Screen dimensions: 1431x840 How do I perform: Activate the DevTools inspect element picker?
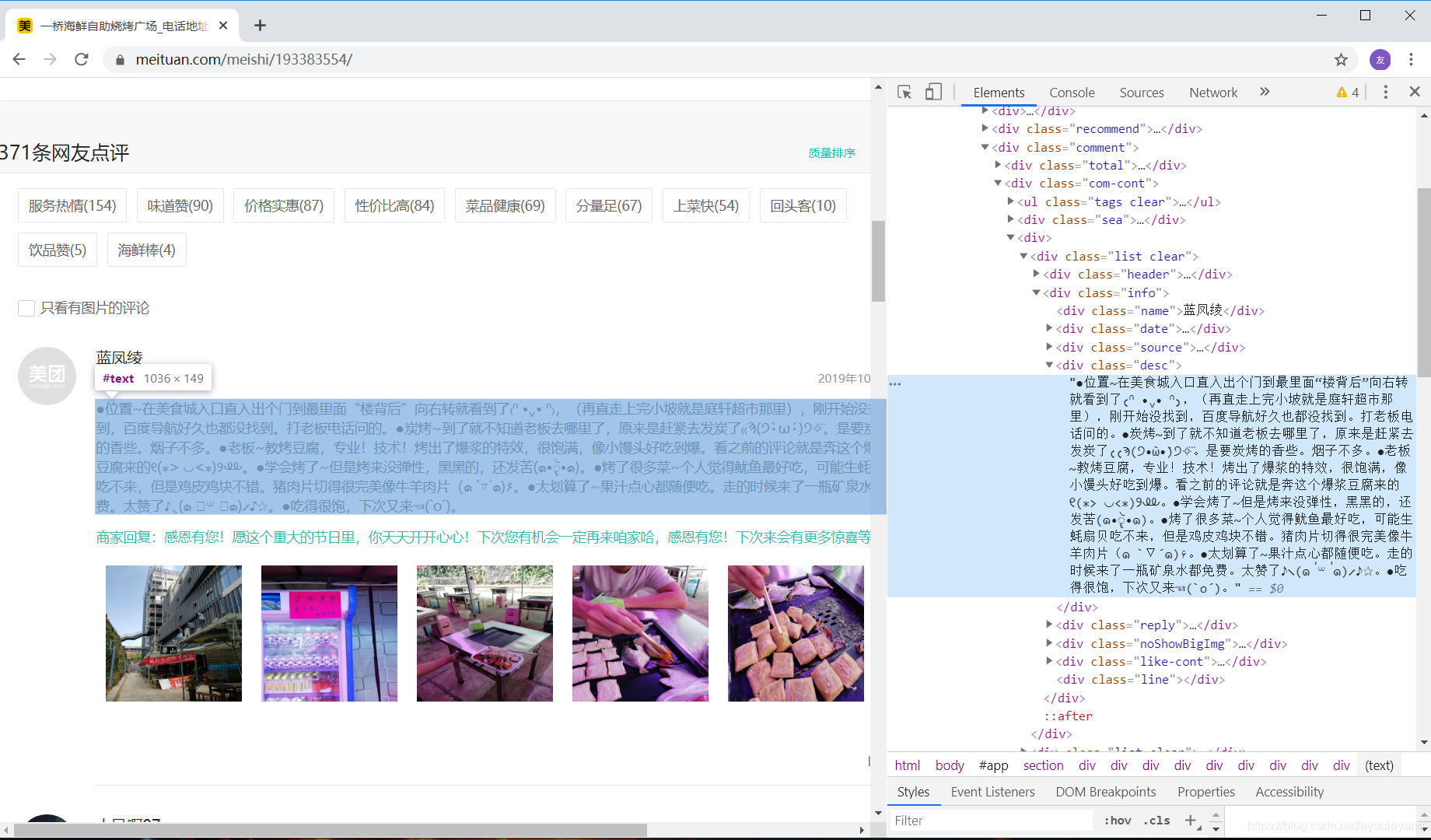(904, 92)
